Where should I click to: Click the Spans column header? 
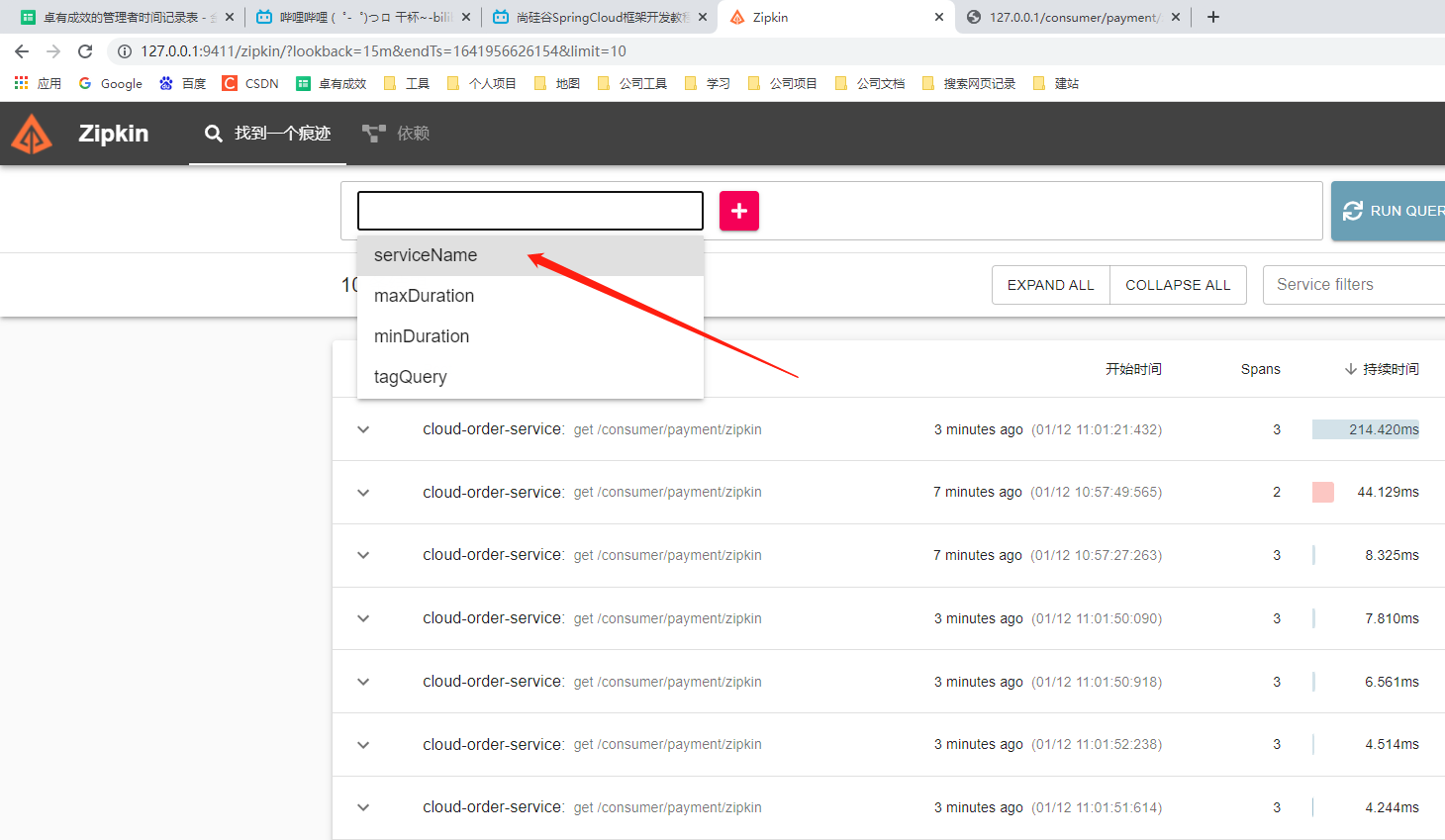1260,369
